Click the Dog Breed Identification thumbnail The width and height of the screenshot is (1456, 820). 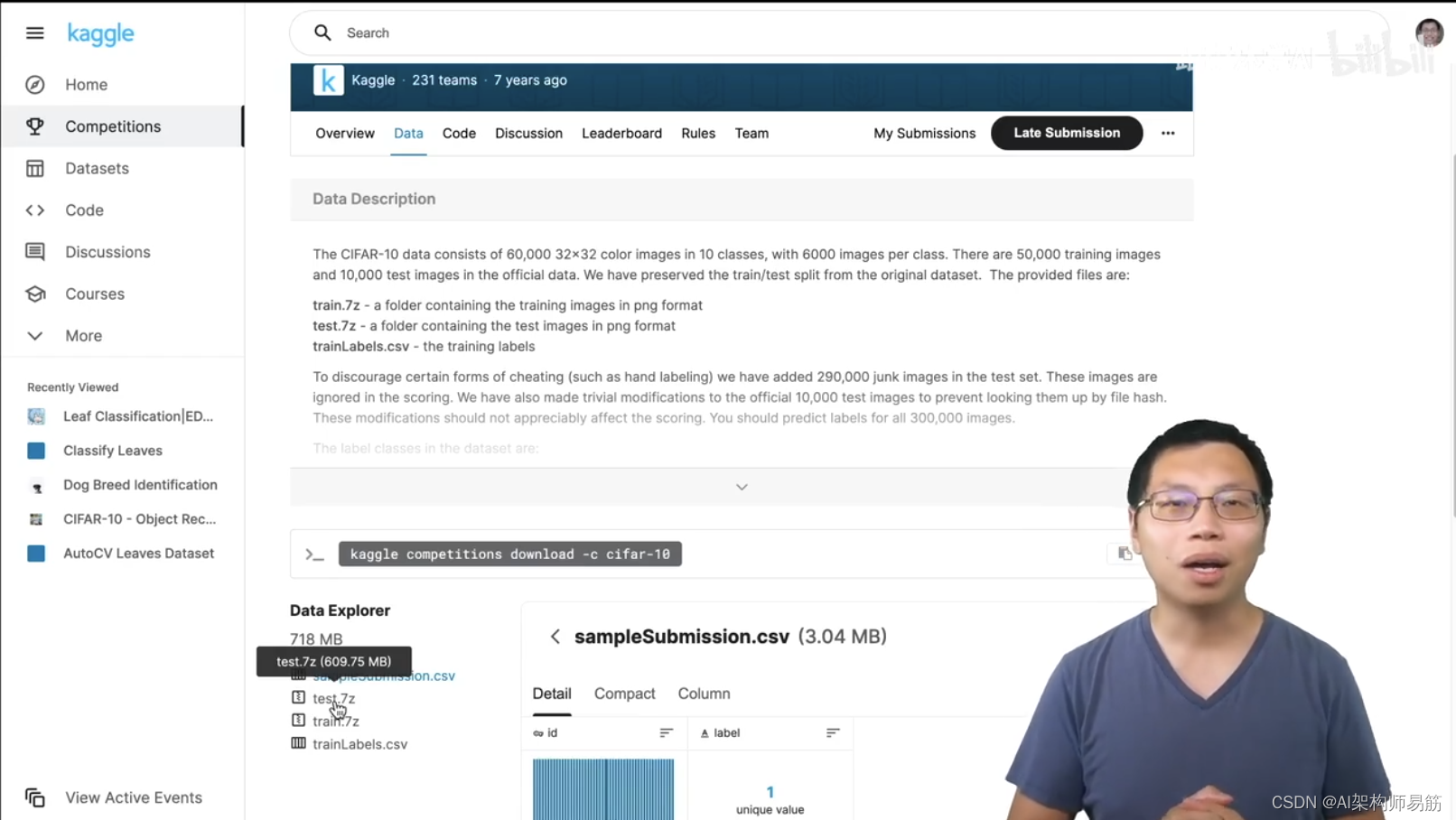(36, 485)
